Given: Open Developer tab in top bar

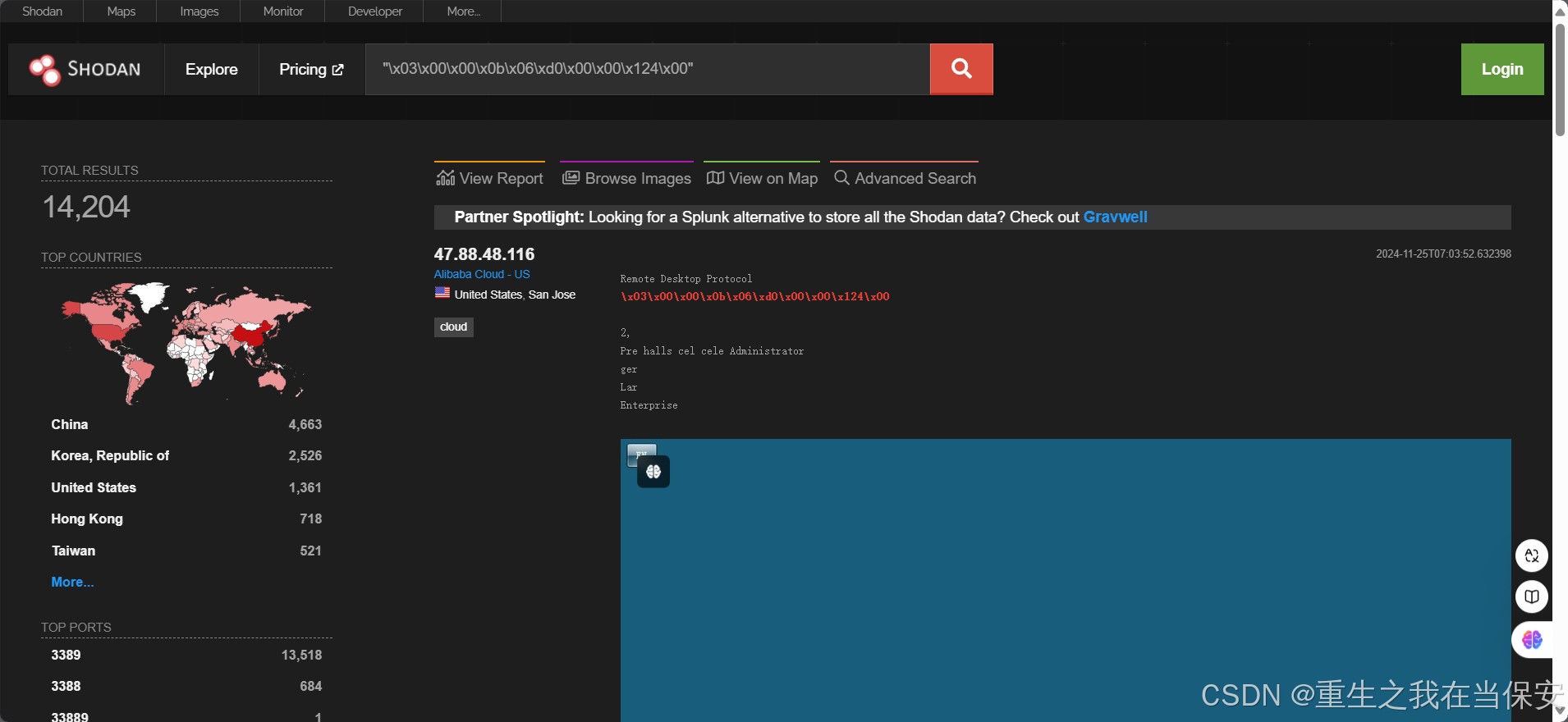Looking at the screenshot, I should [375, 11].
